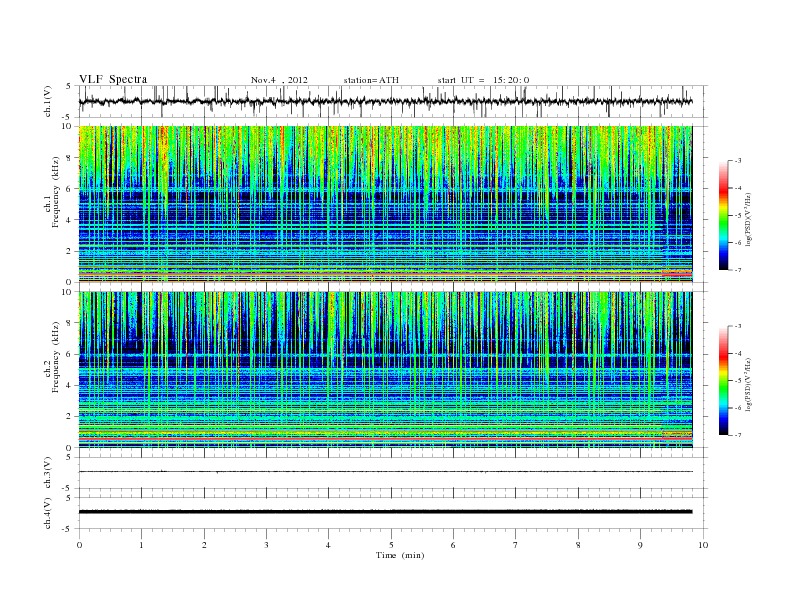The height and width of the screenshot is (612, 792).
Task: Click the ch.2 "Frequency (kHz)" axis label
Action: [56, 356]
